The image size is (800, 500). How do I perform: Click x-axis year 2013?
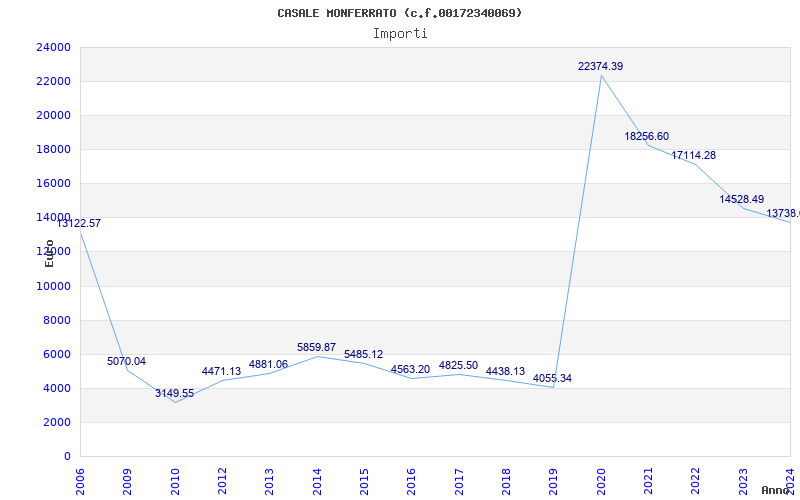(x=269, y=481)
